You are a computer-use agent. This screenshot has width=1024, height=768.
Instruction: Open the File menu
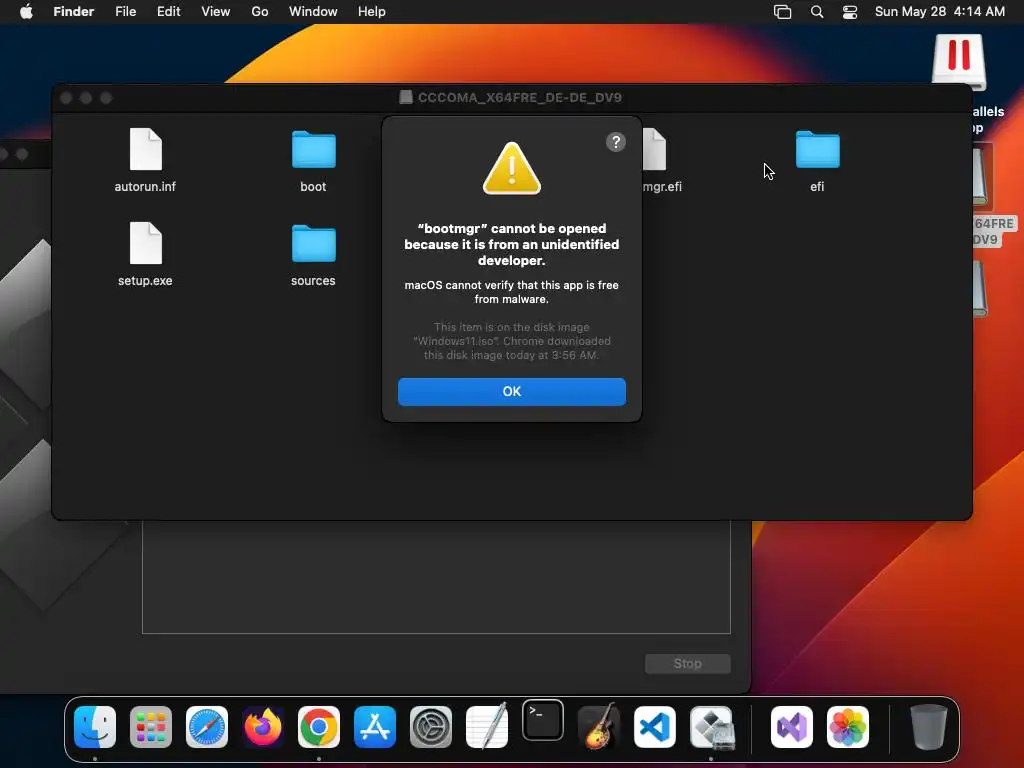(x=125, y=11)
